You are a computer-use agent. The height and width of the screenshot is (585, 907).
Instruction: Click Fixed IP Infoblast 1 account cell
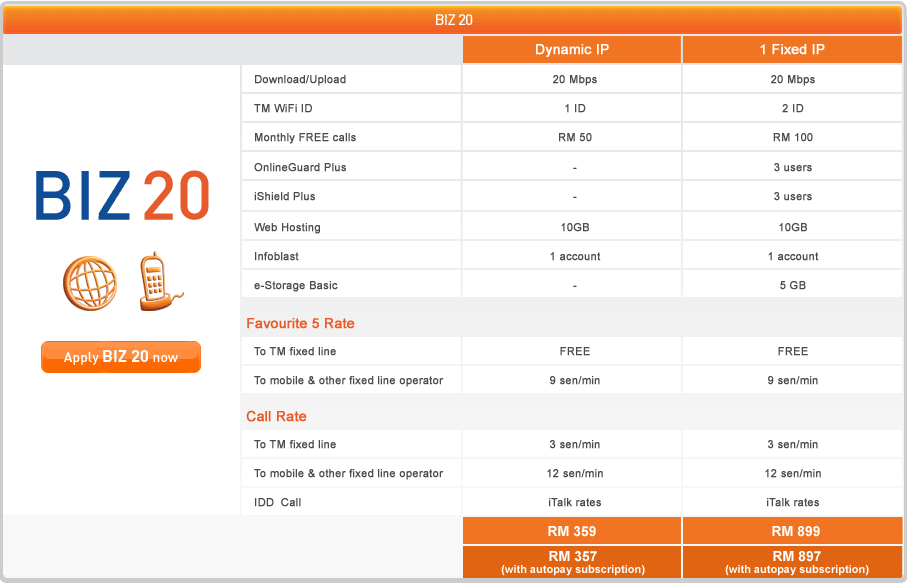792,256
